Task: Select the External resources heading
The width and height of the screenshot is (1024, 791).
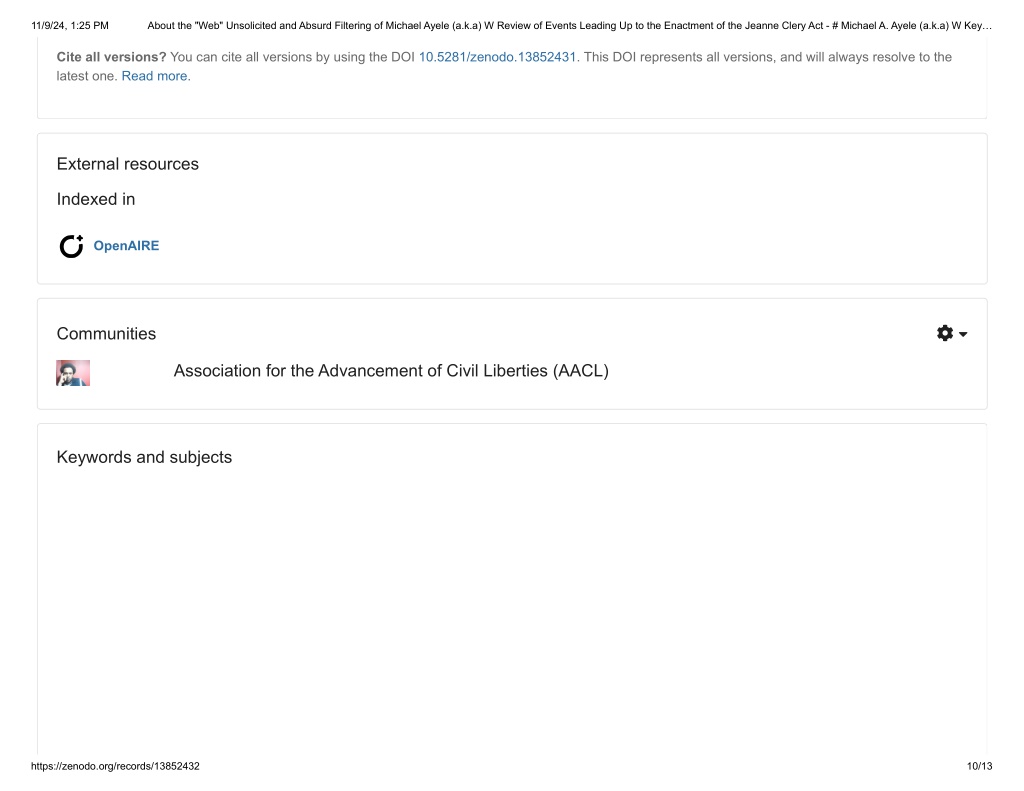Action: tap(127, 164)
